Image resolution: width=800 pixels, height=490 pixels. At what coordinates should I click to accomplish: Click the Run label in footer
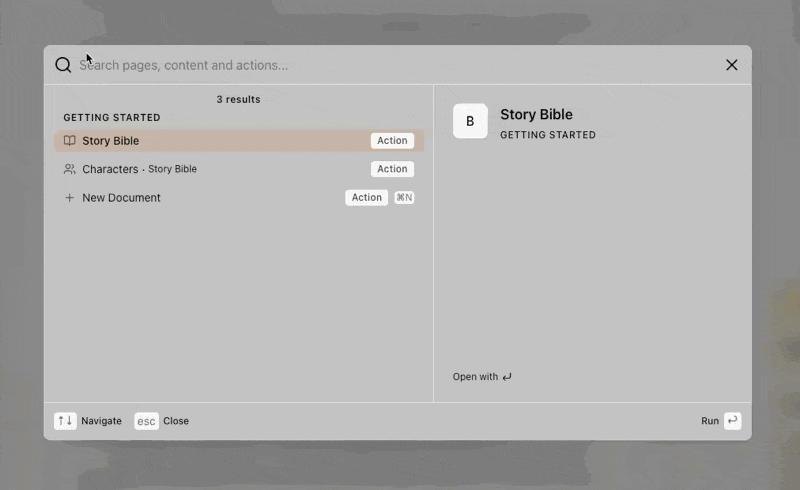tap(710, 421)
